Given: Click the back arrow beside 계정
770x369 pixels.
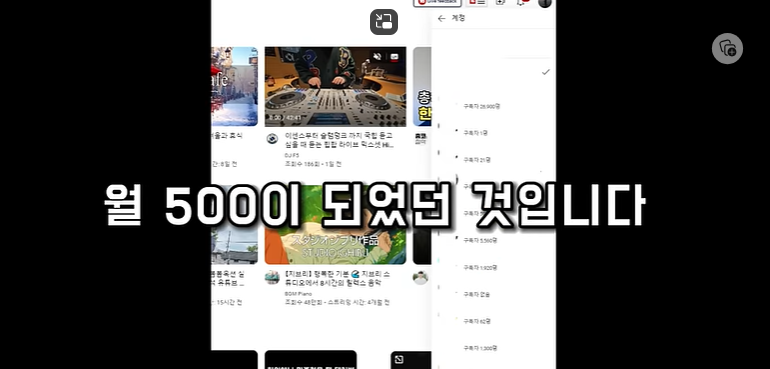Looking at the screenshot, I should point(441,19).
